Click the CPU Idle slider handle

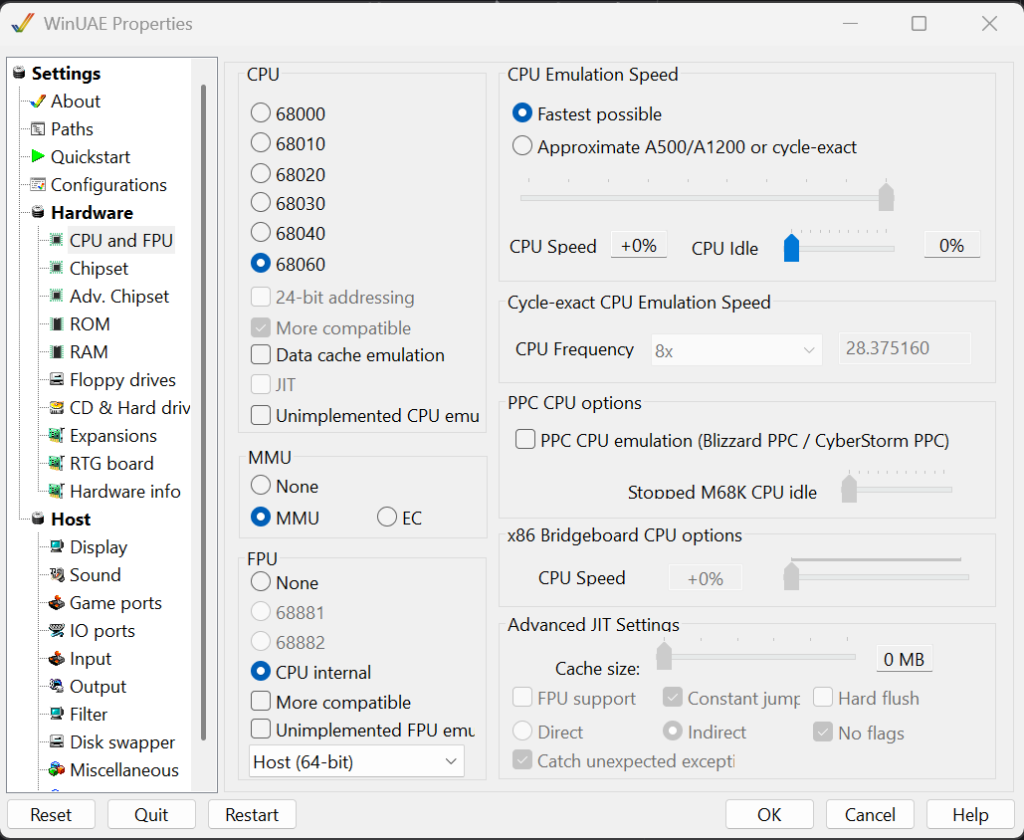pyautogui.click(x=792, y=247)
